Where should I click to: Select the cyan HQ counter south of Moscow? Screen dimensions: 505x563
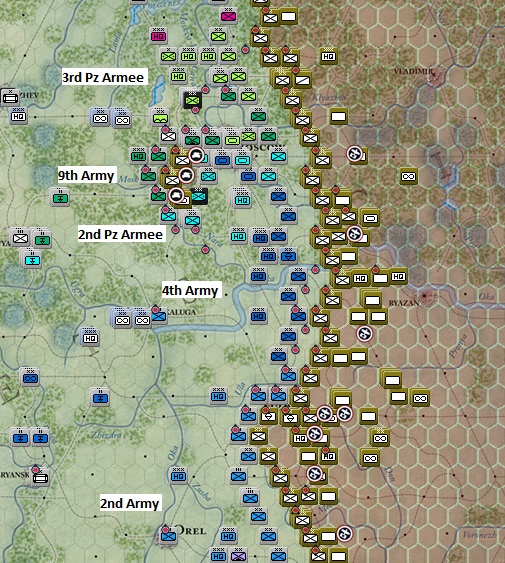coord(242,200)
